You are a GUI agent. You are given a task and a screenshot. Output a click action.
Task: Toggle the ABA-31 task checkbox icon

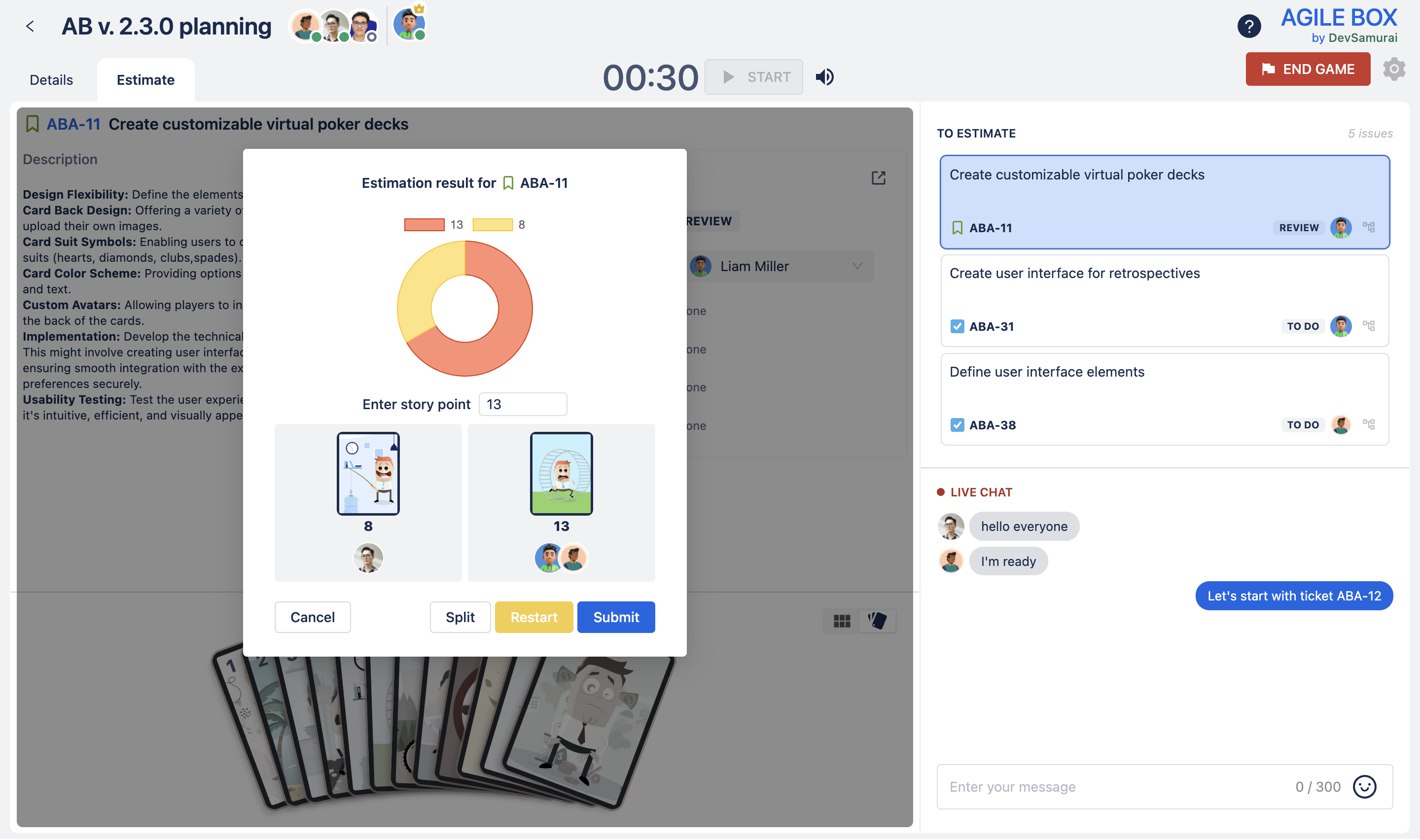(957, 327)
